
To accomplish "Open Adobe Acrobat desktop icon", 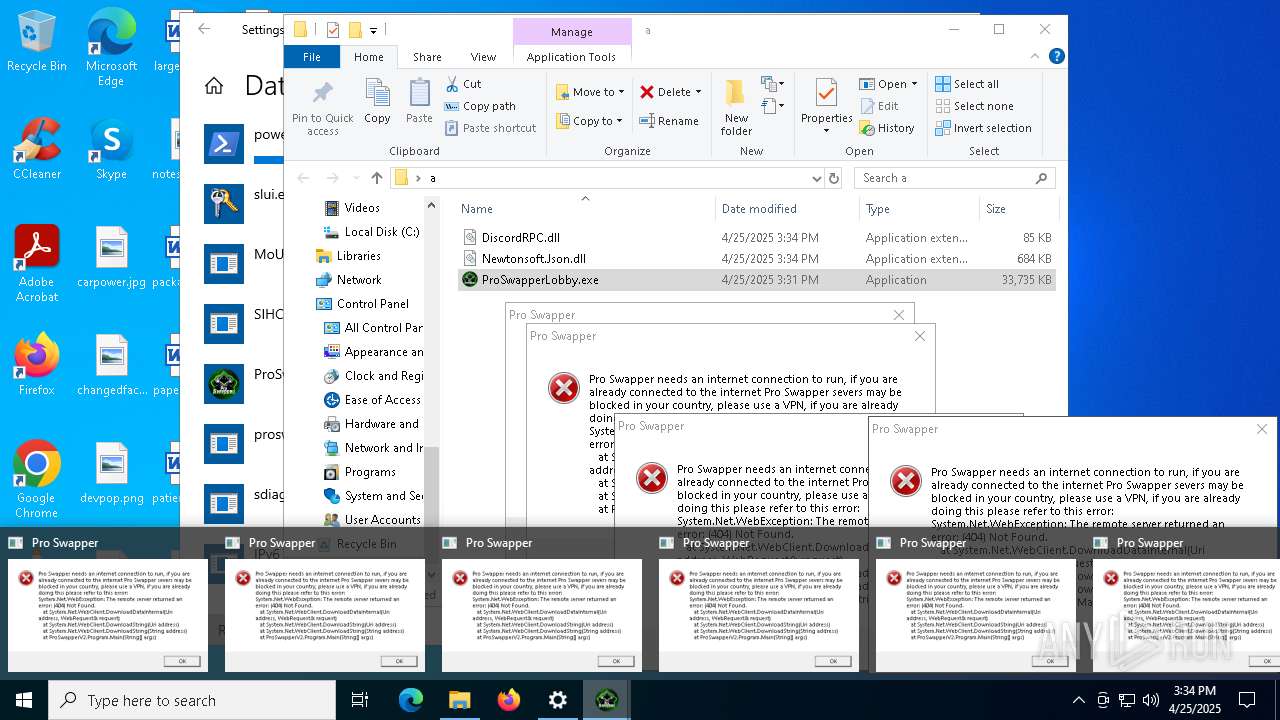I will 37,263.
